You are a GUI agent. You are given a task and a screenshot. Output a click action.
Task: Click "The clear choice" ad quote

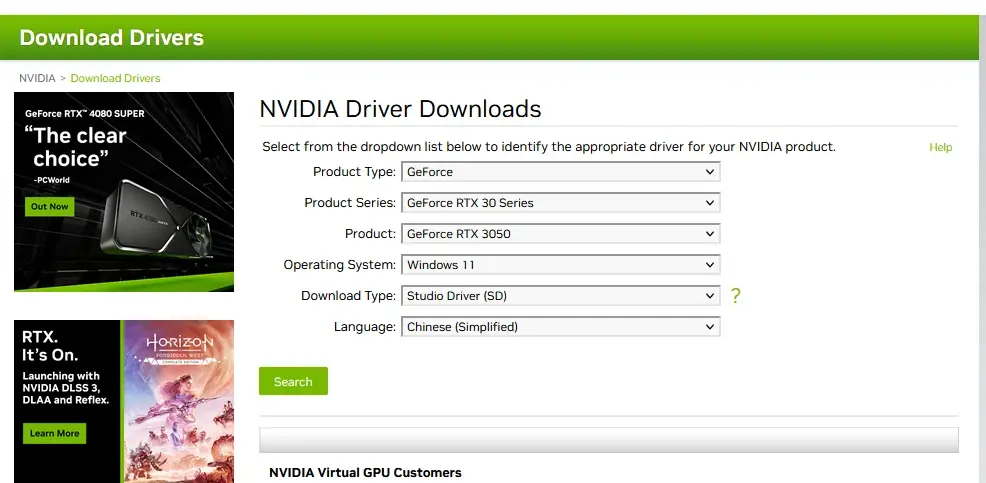(x=75, y=147)
